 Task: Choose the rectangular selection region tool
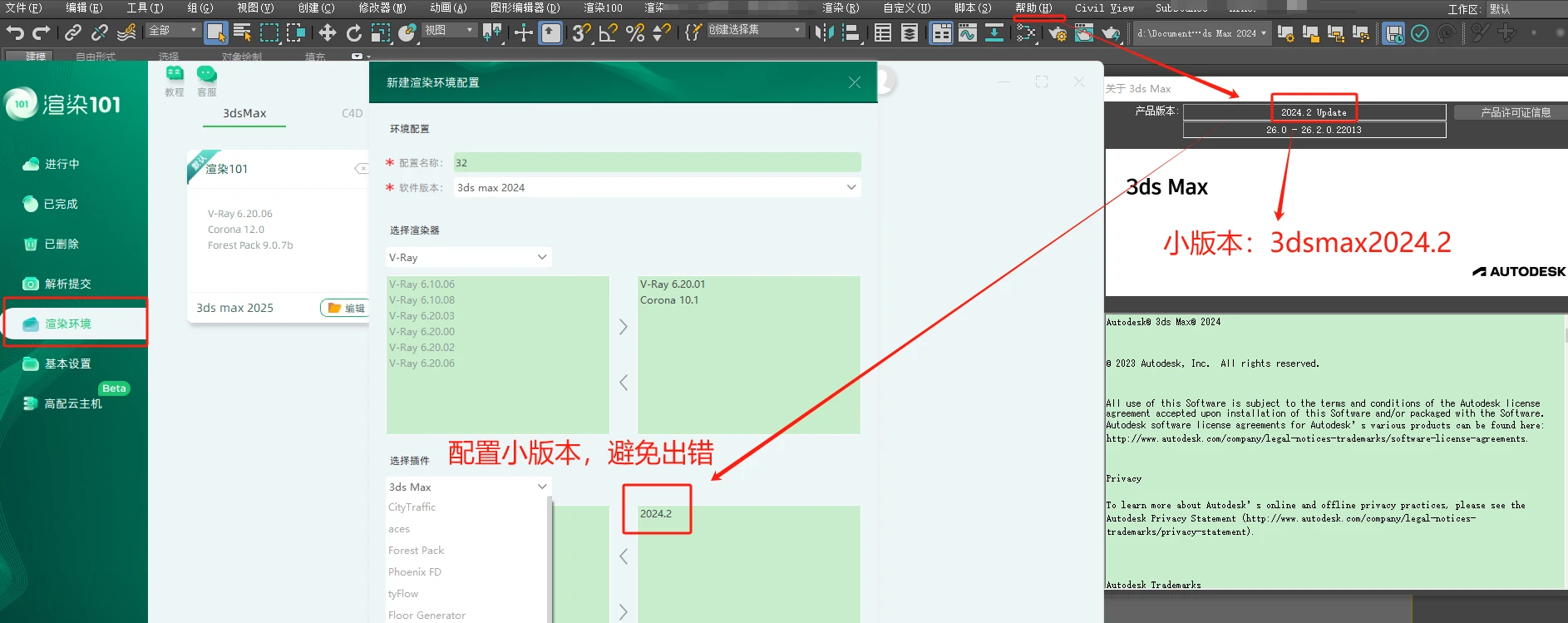[x=269, y=33]
